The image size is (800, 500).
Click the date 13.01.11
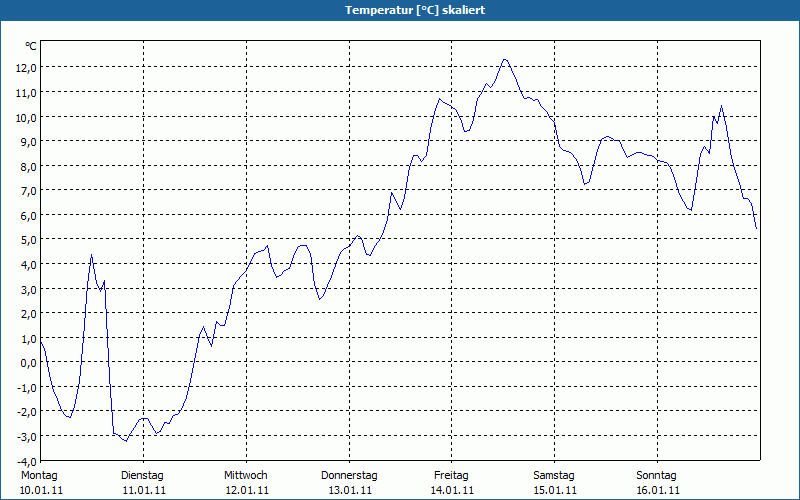[x=350, y=490]
